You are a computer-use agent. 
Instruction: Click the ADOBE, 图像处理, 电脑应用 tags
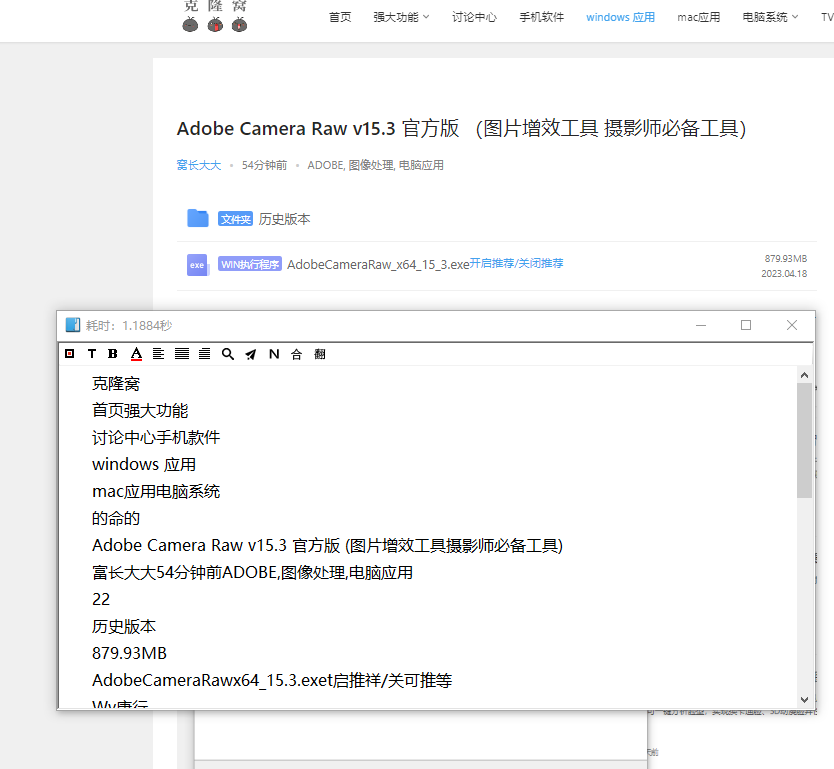click(376, 165)
